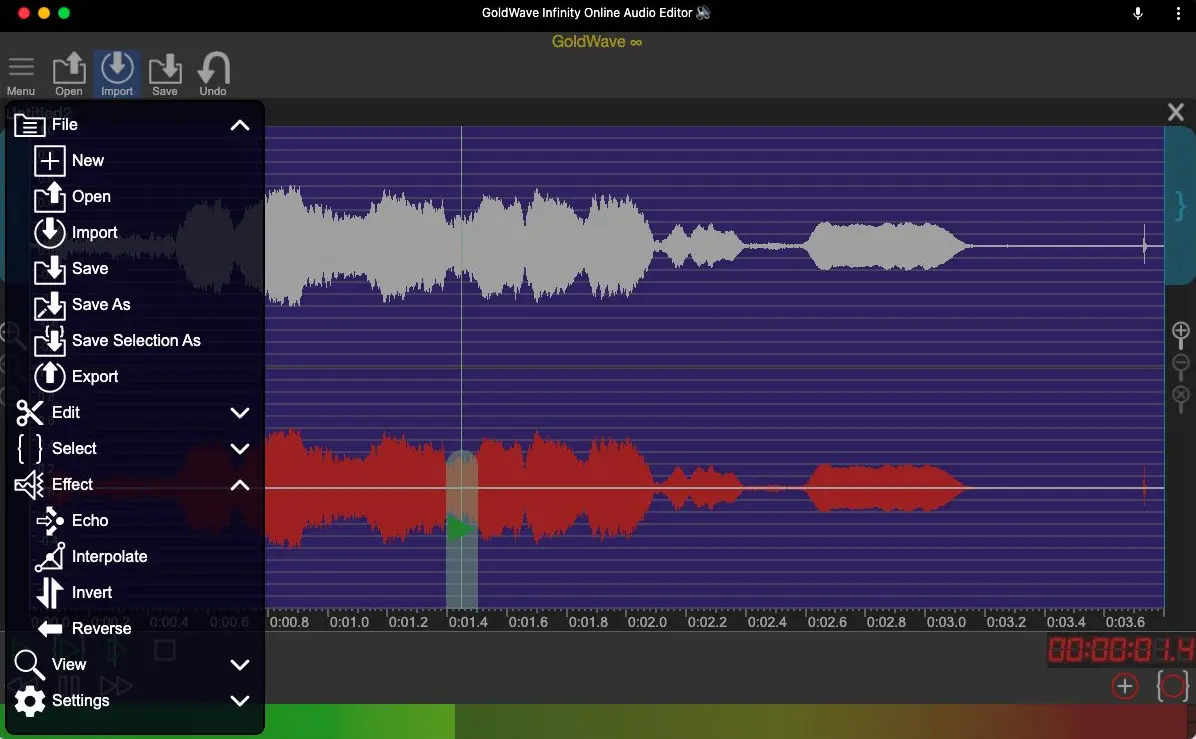Close the audio document with the X
The height and width of the screenshot is (739, 1196).
(1175, 112)
